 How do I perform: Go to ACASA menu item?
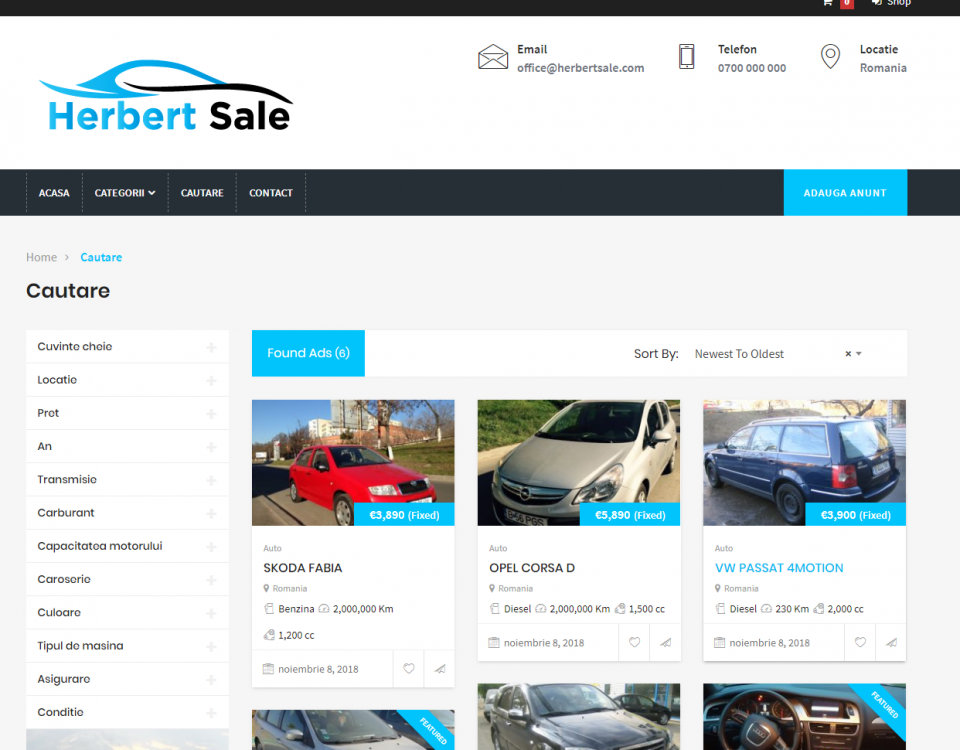[x=54, y=193]
